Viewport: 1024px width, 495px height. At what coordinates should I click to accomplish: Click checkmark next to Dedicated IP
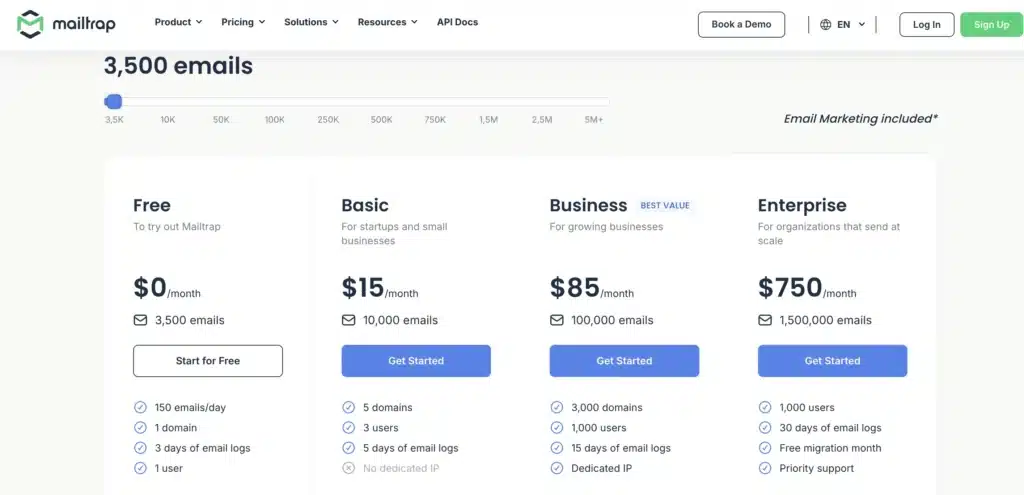557,468
